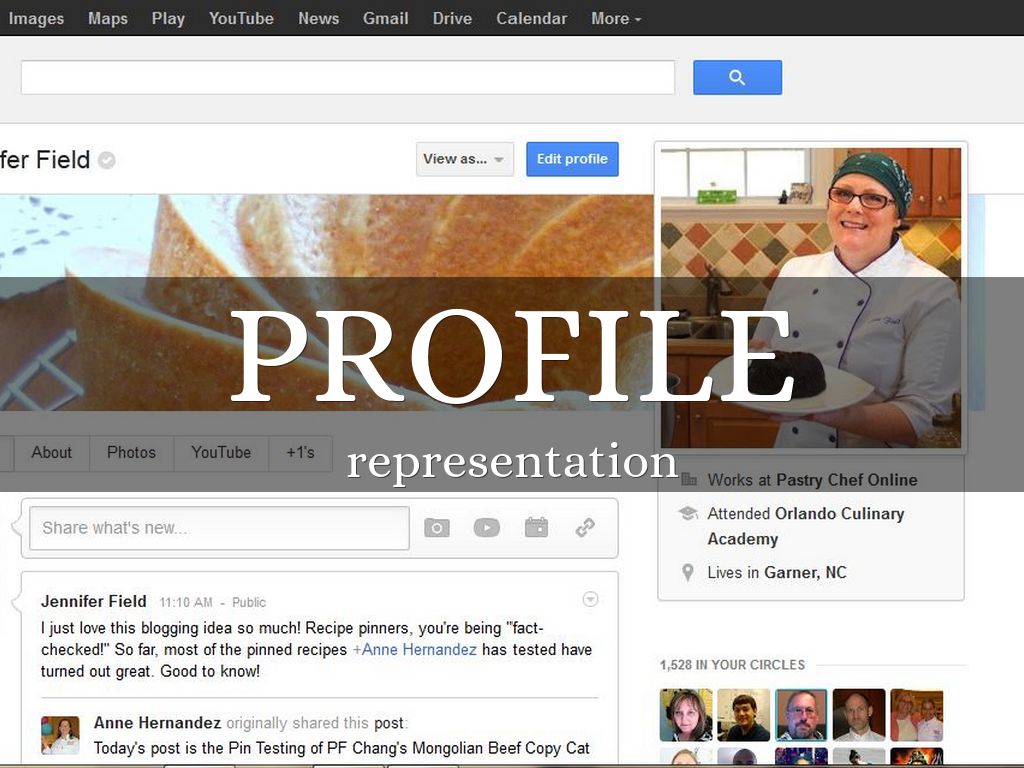Attach a link with the chain icon
This screenshot has height=768, width=1024.
tap(585, 527)
